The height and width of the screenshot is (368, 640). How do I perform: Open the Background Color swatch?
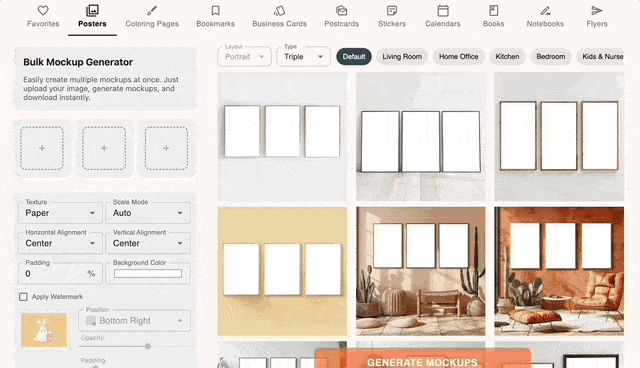[x=148, y=273]
